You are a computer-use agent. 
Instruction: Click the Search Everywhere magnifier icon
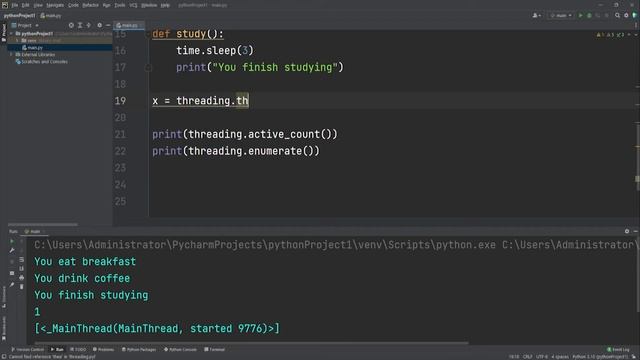click(x=618, y=16)
